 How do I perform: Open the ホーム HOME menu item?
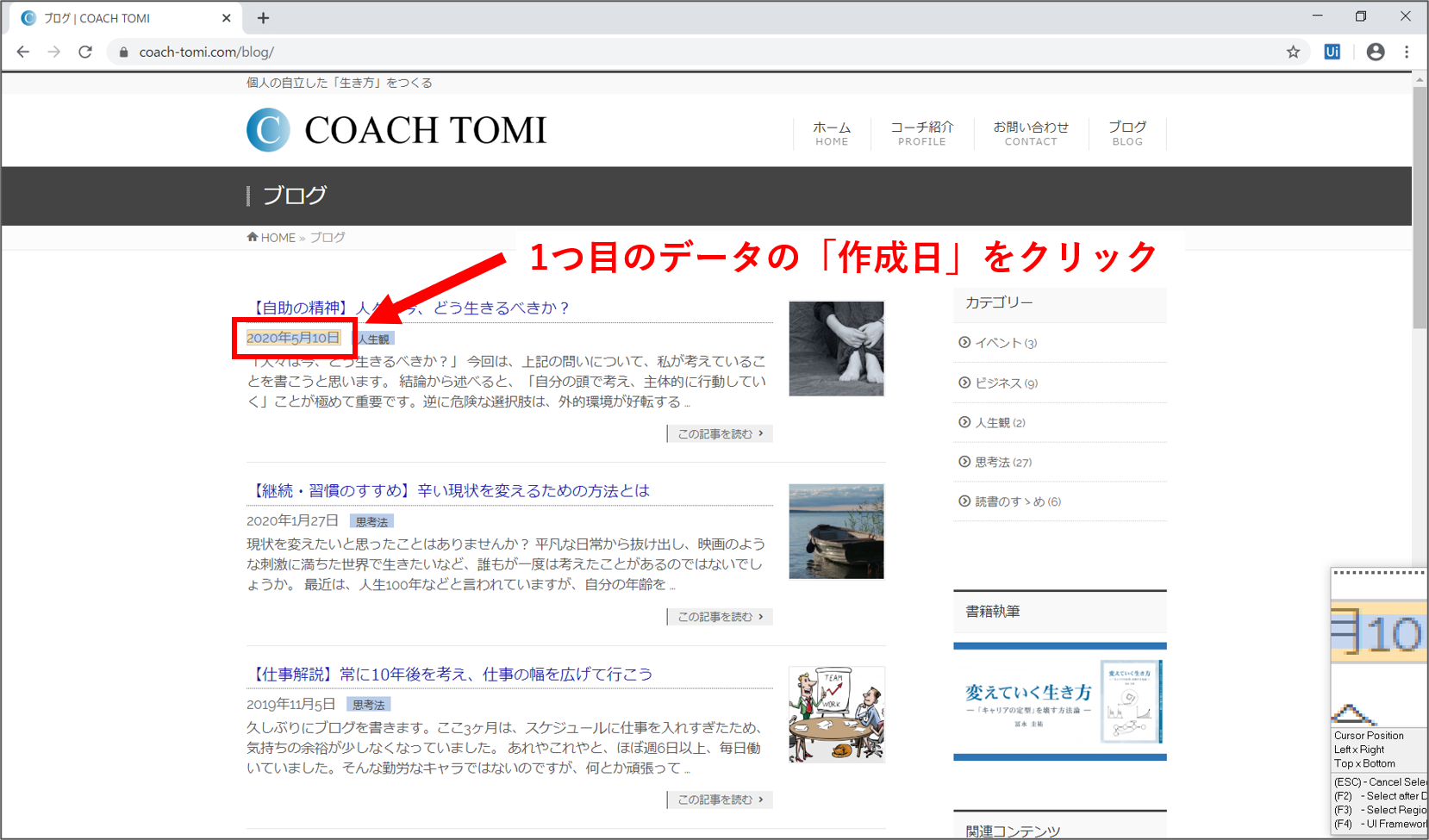pos(832,134)
